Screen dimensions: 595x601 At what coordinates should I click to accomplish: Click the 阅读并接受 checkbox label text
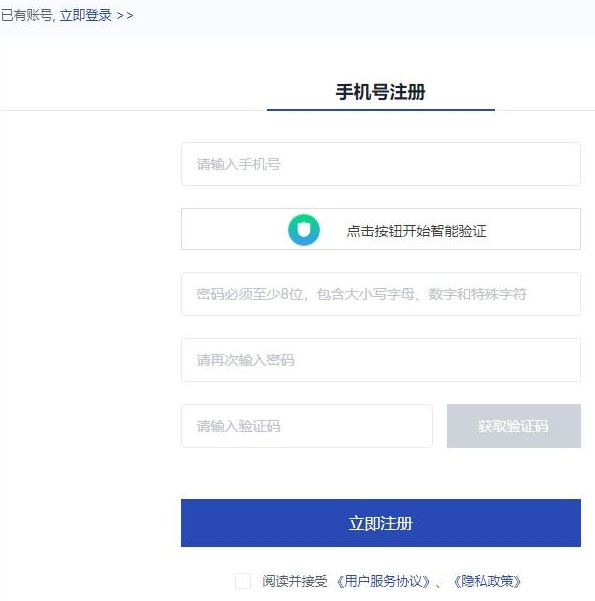(295, 581)
